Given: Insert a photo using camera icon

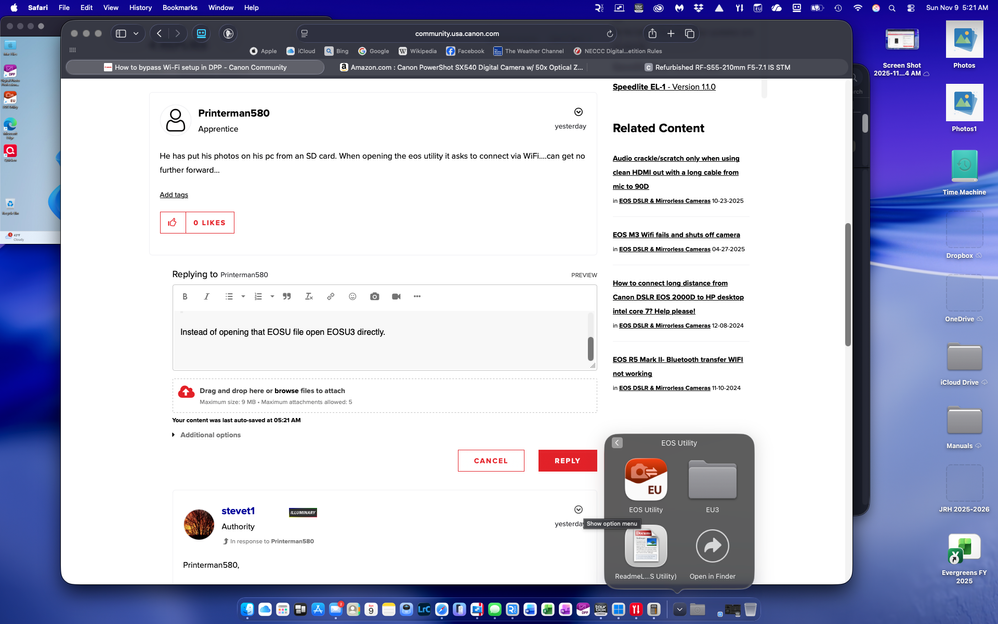Looking at the screenshot, I should [x=374, y=297].
